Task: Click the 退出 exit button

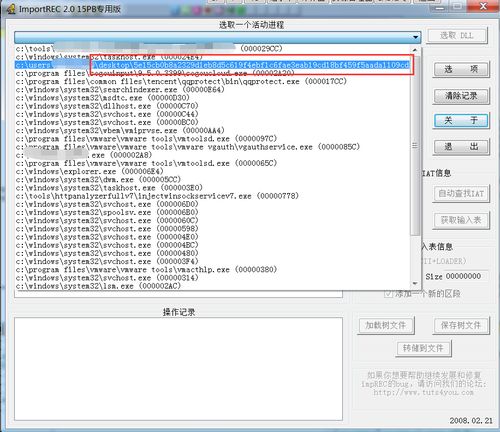Action: click(x=461, y=147)
